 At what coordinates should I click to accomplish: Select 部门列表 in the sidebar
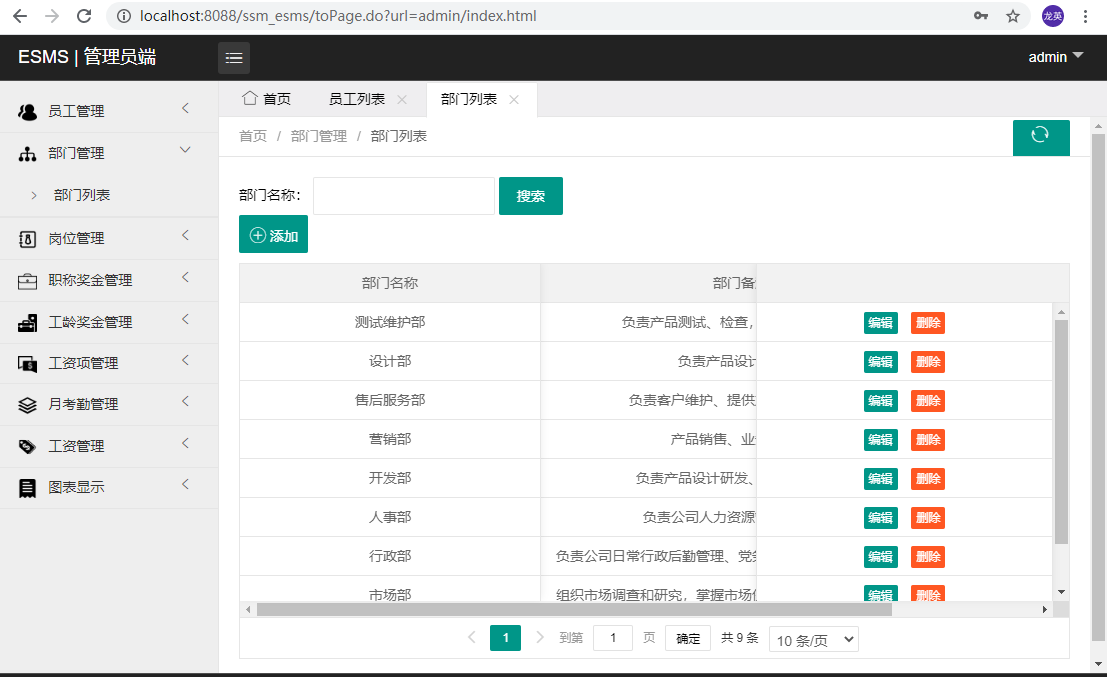[x=82, y=195]
